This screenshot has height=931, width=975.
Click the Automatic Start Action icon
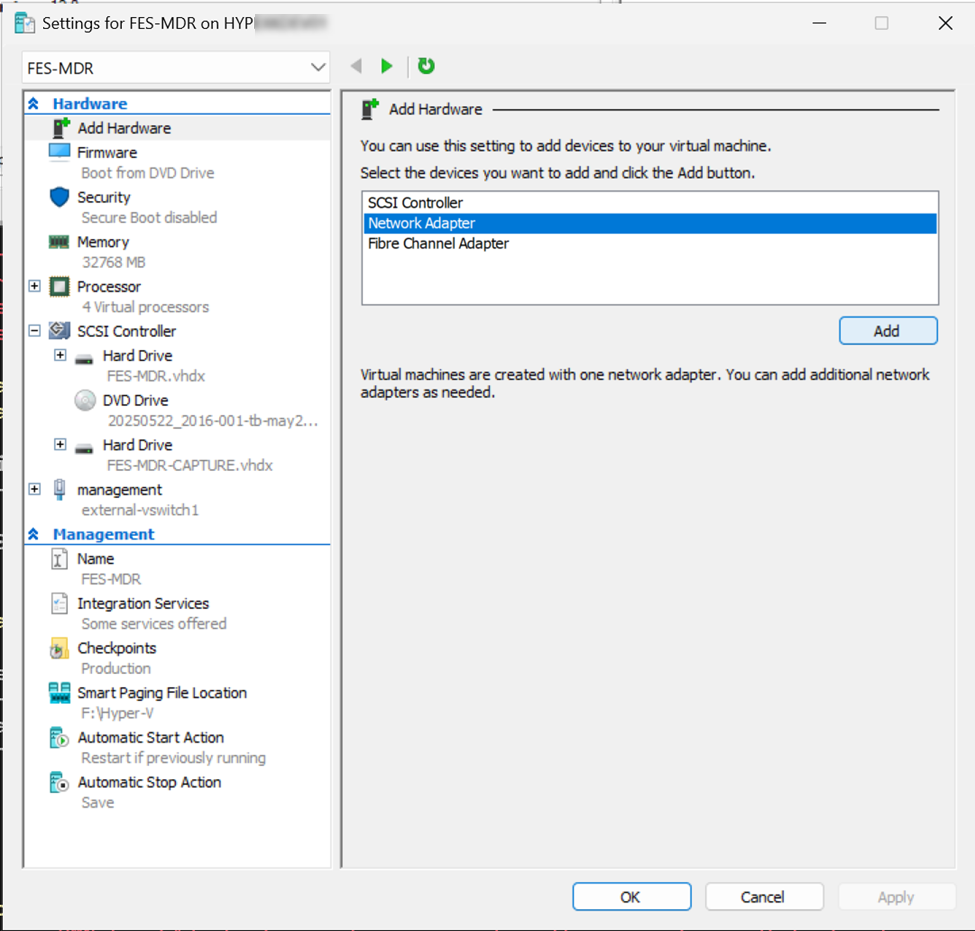59,738
